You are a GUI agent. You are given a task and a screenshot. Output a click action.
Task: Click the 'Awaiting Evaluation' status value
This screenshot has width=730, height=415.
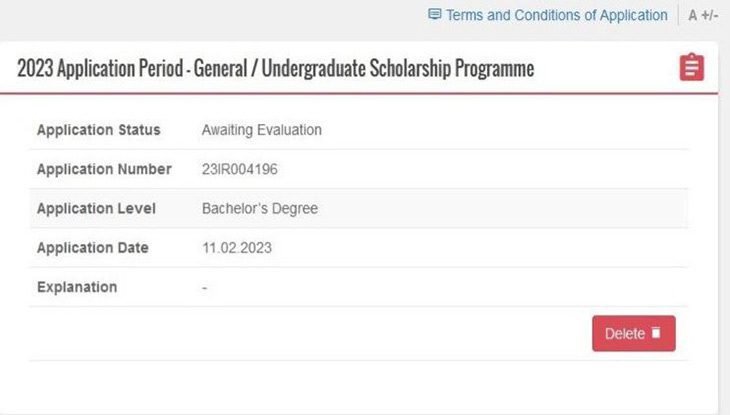261,130
